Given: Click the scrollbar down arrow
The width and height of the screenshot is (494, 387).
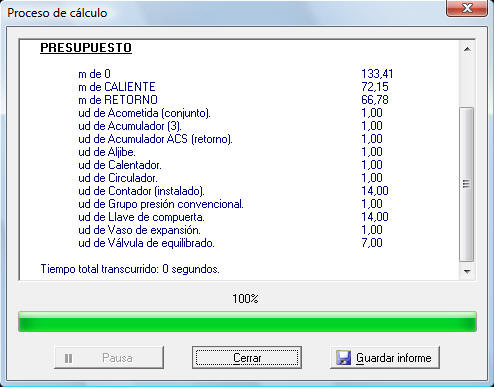Looking at the screenshot, I should (467, 271).
